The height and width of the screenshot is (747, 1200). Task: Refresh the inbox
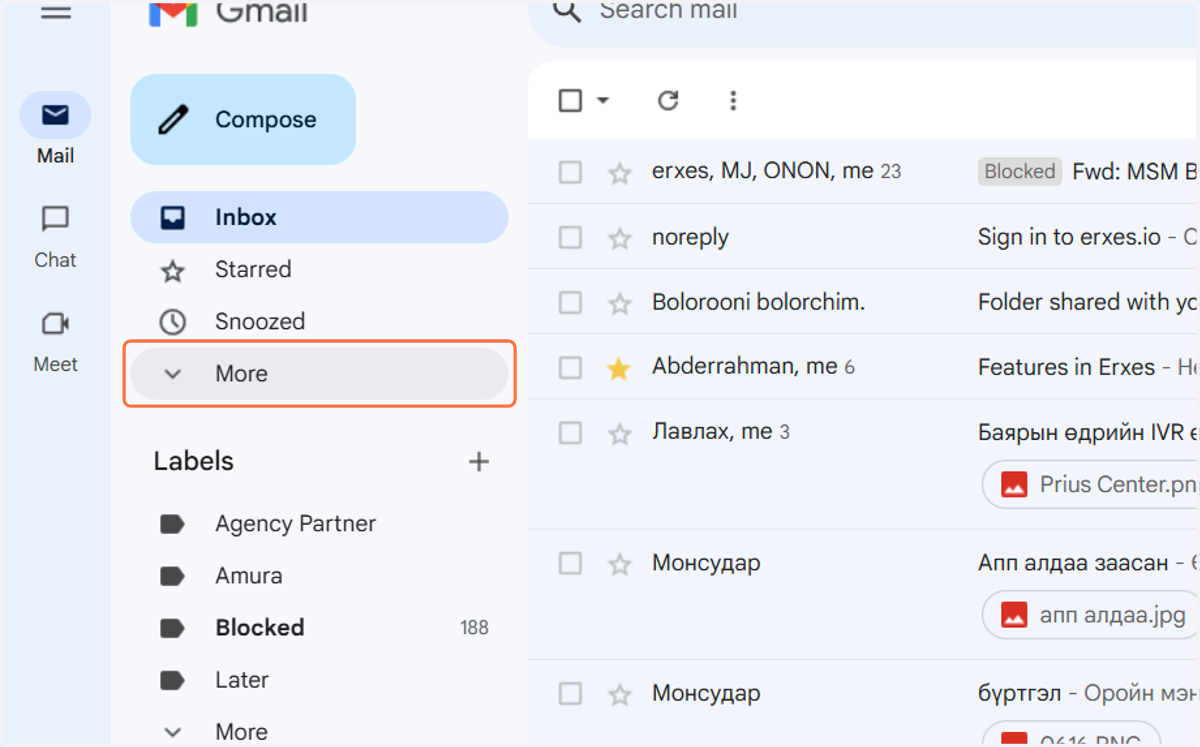coord(668,100)
